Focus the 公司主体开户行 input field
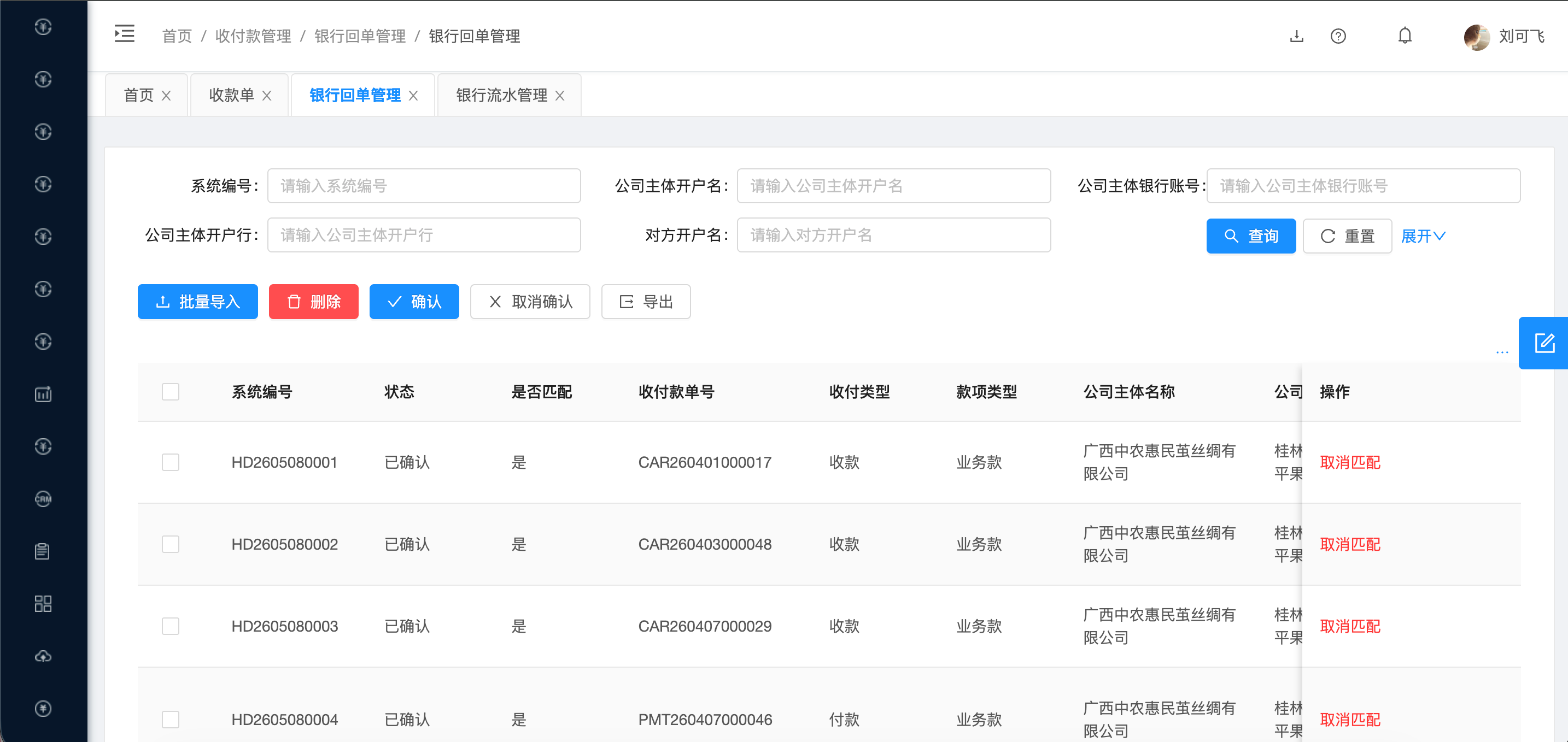 tap(424, 235)
